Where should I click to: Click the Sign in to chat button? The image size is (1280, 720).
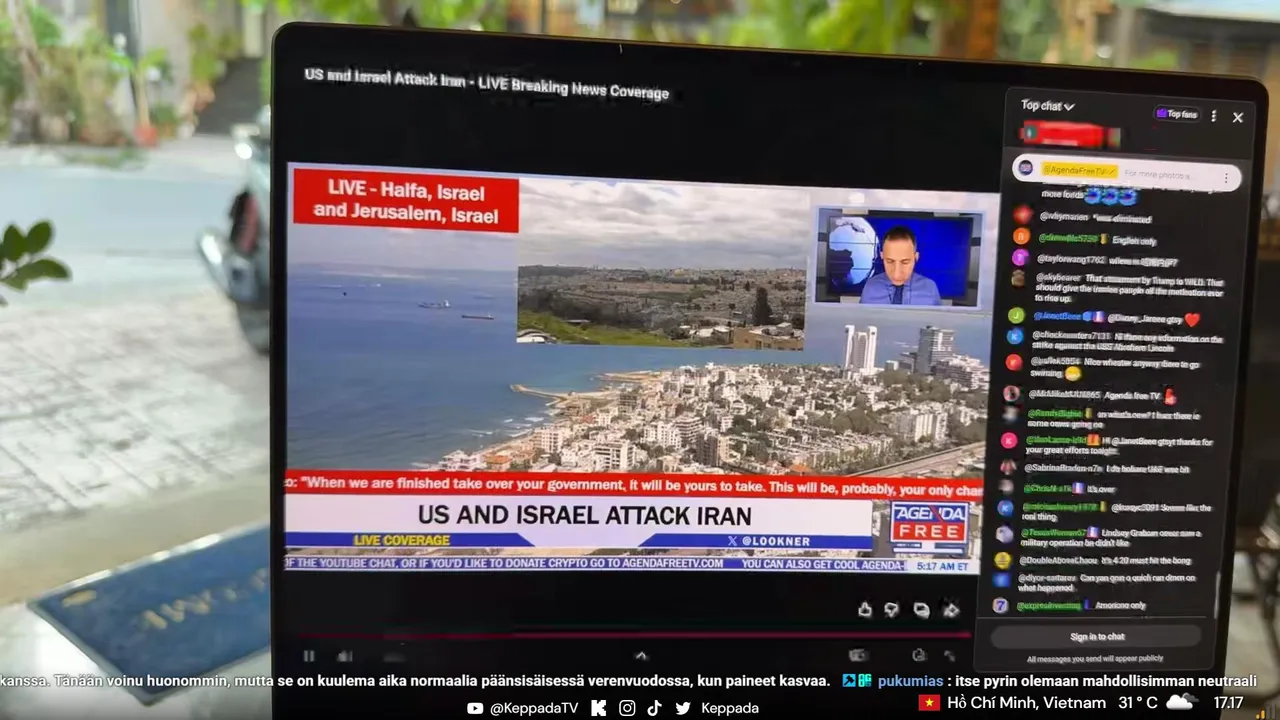tap(1097, 636)
